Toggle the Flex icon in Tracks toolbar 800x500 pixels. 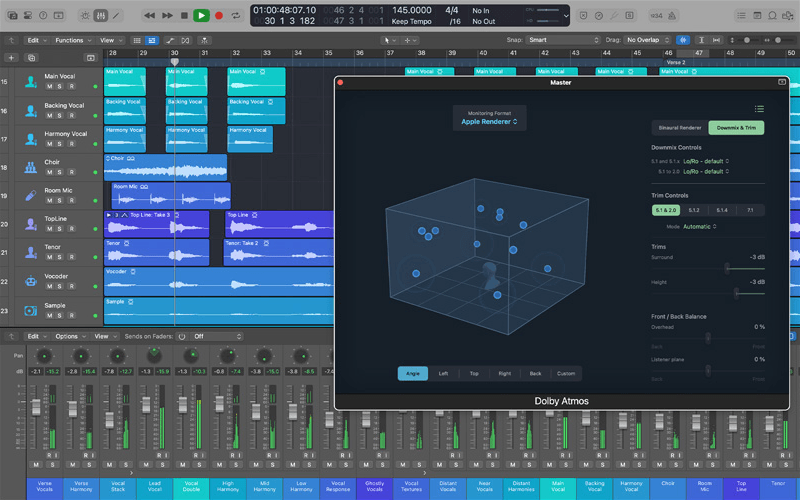[x=185, y=40]
